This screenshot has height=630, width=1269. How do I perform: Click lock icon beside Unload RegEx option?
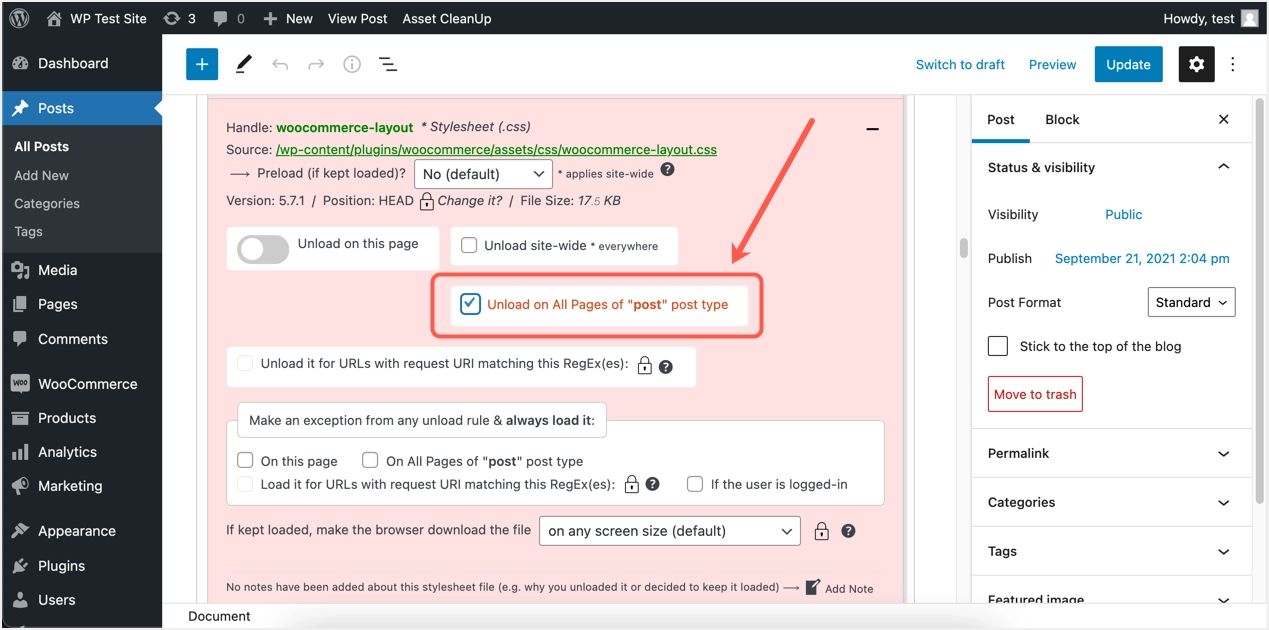(x=644, y=365)
